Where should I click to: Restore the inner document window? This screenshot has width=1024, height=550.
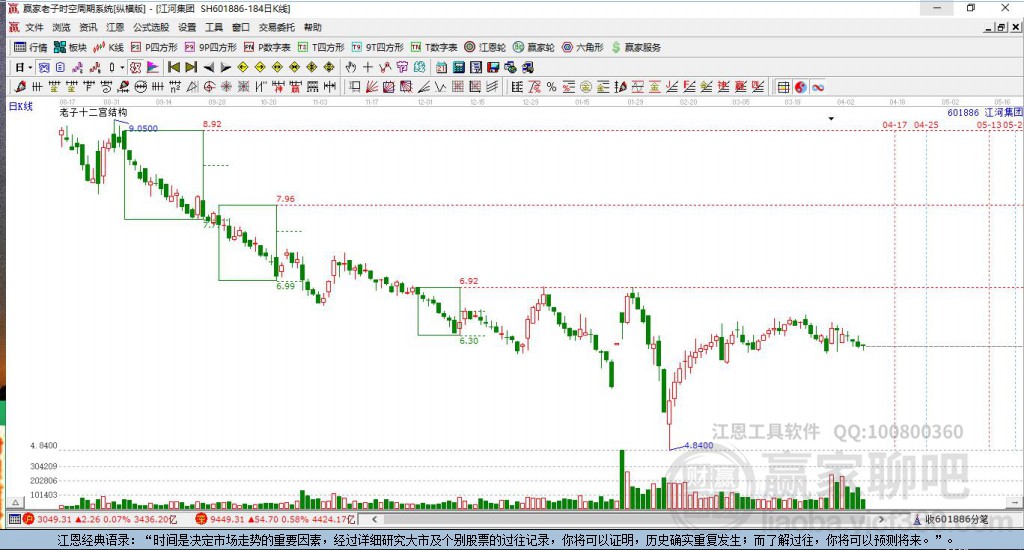coord(1001,27)
